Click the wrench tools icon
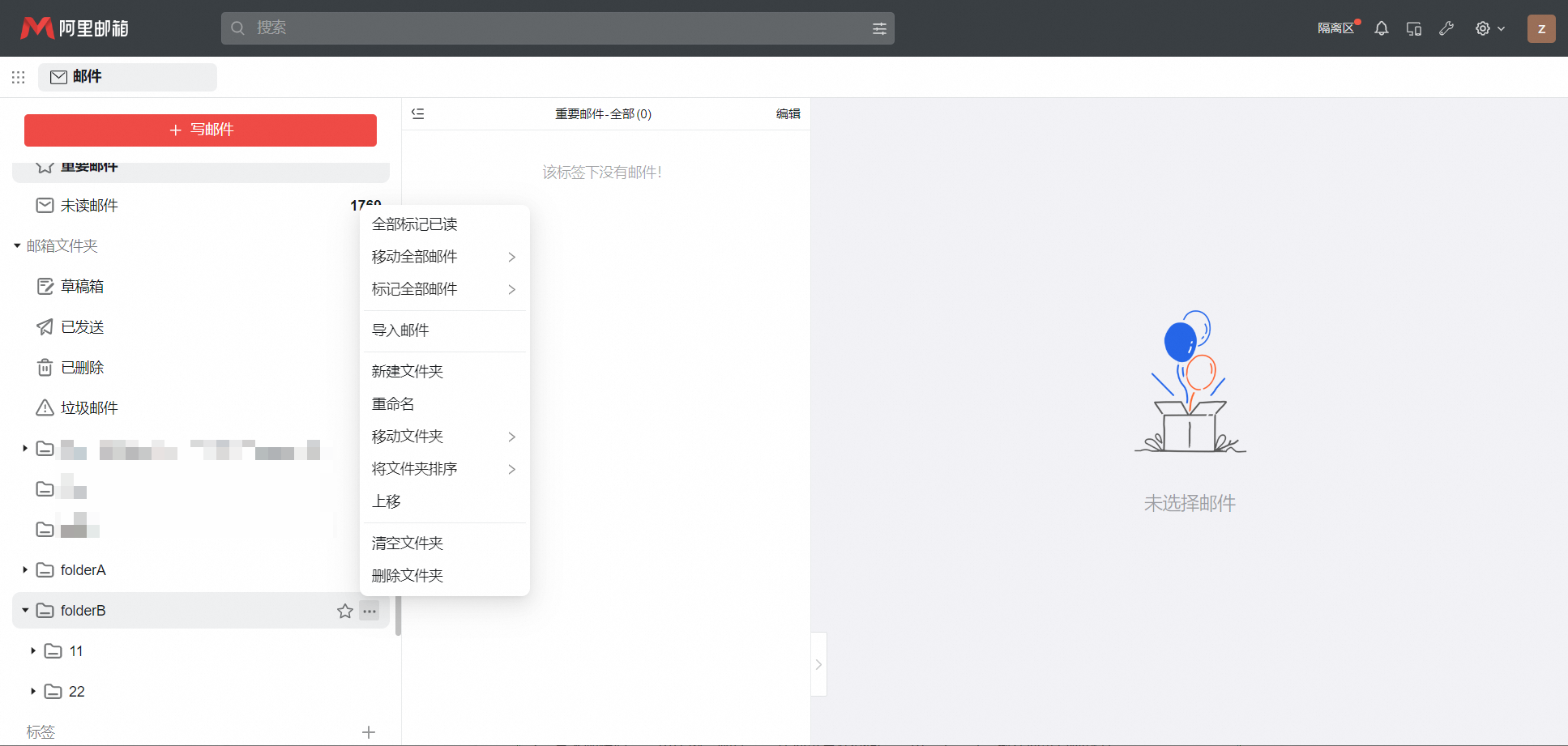Screen dimensions: 1568x746 click(x=1446, y=28)
